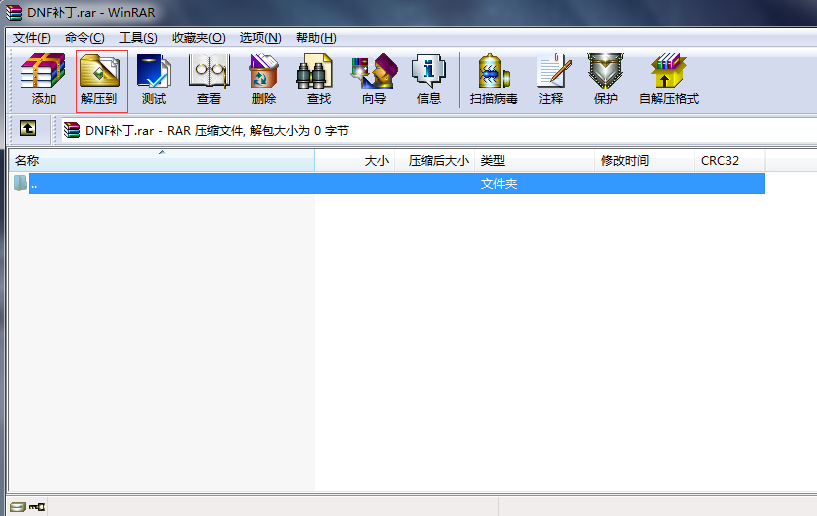Sort by 压缩后大小 column header
The image size is (817, 516).
point(435,161)
